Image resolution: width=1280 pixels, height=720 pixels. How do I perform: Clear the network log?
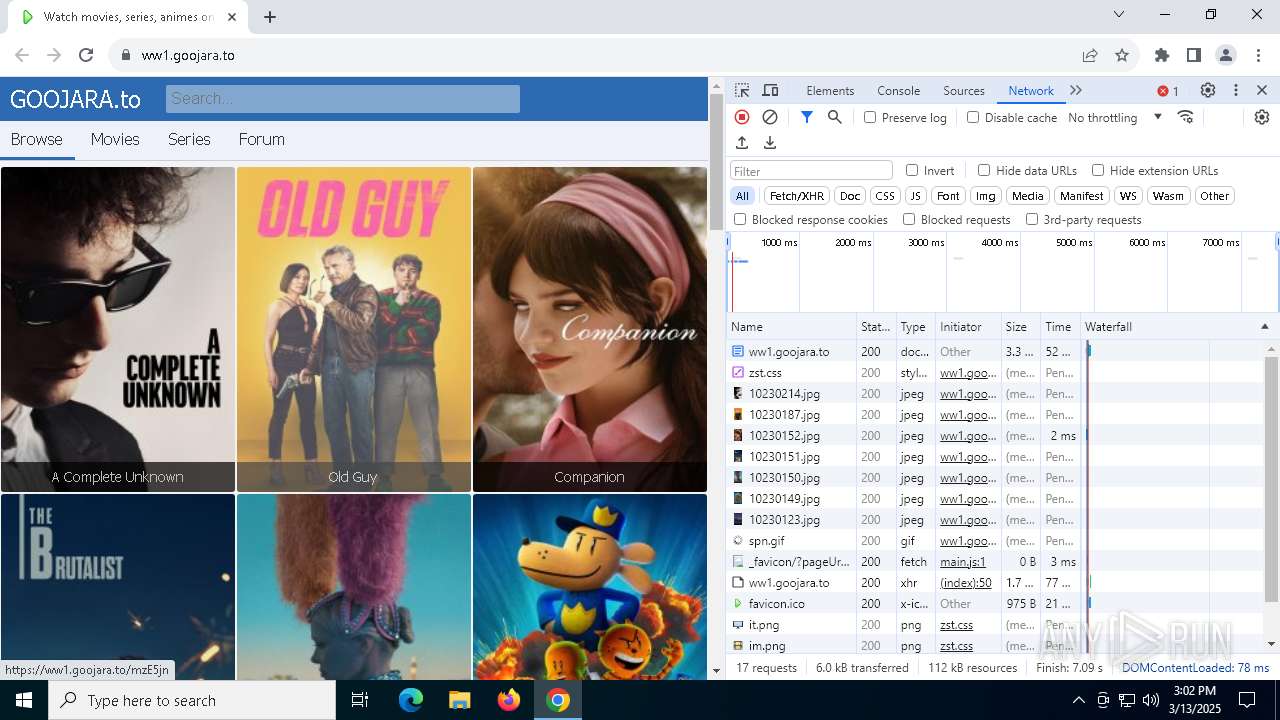coord(770,117)
